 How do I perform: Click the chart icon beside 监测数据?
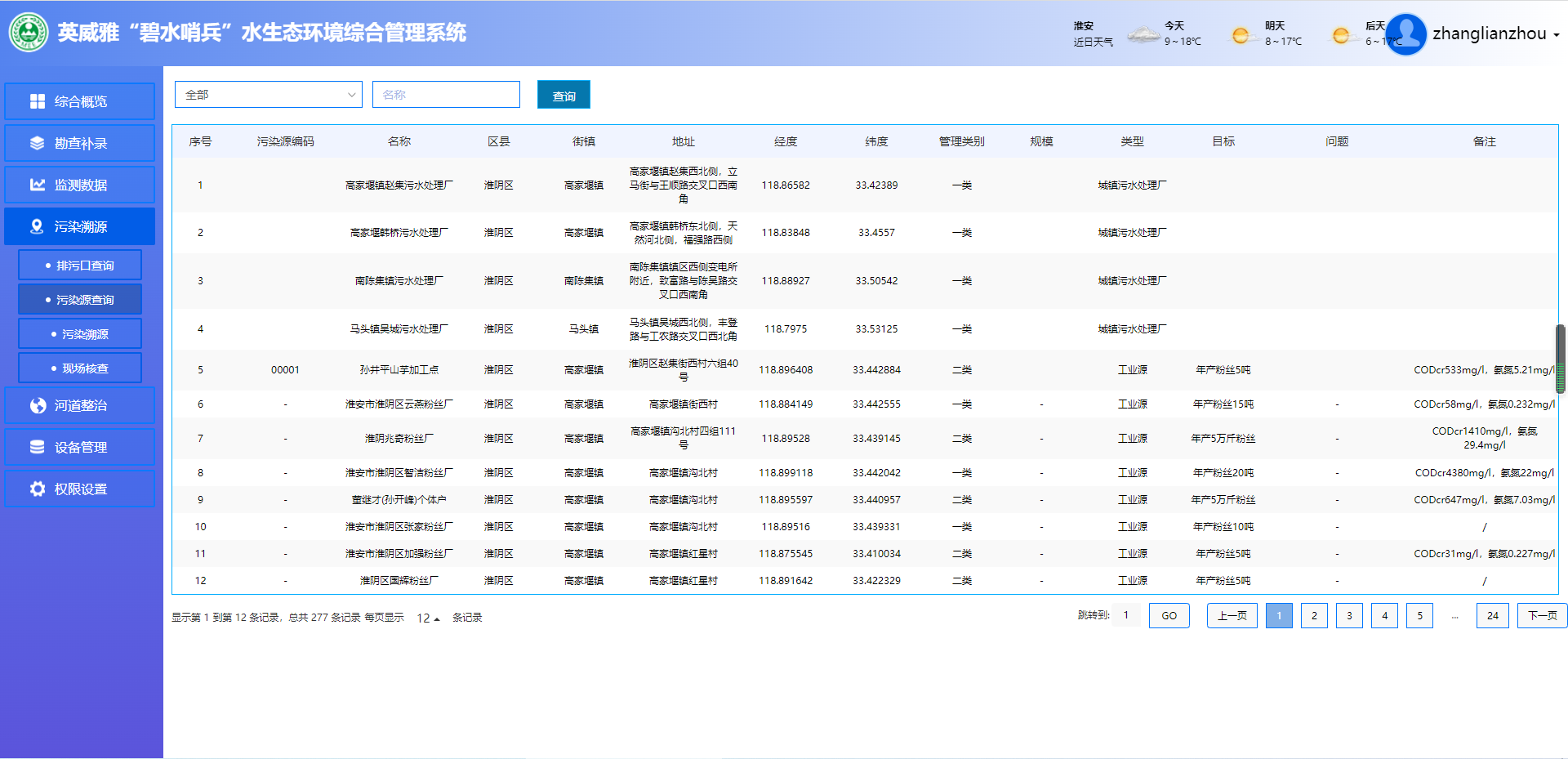coord(38,185)
